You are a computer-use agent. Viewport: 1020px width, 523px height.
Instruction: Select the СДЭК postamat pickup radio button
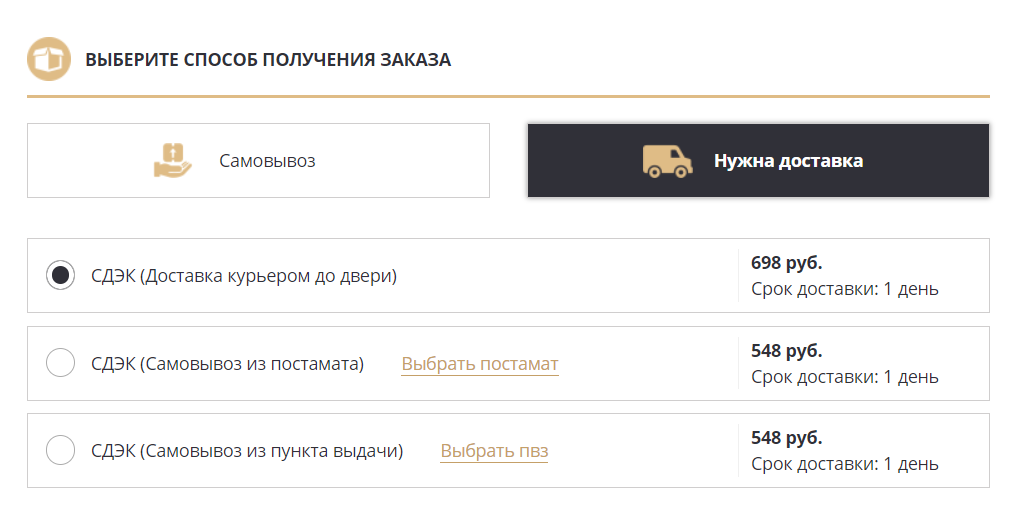[60, 363]
